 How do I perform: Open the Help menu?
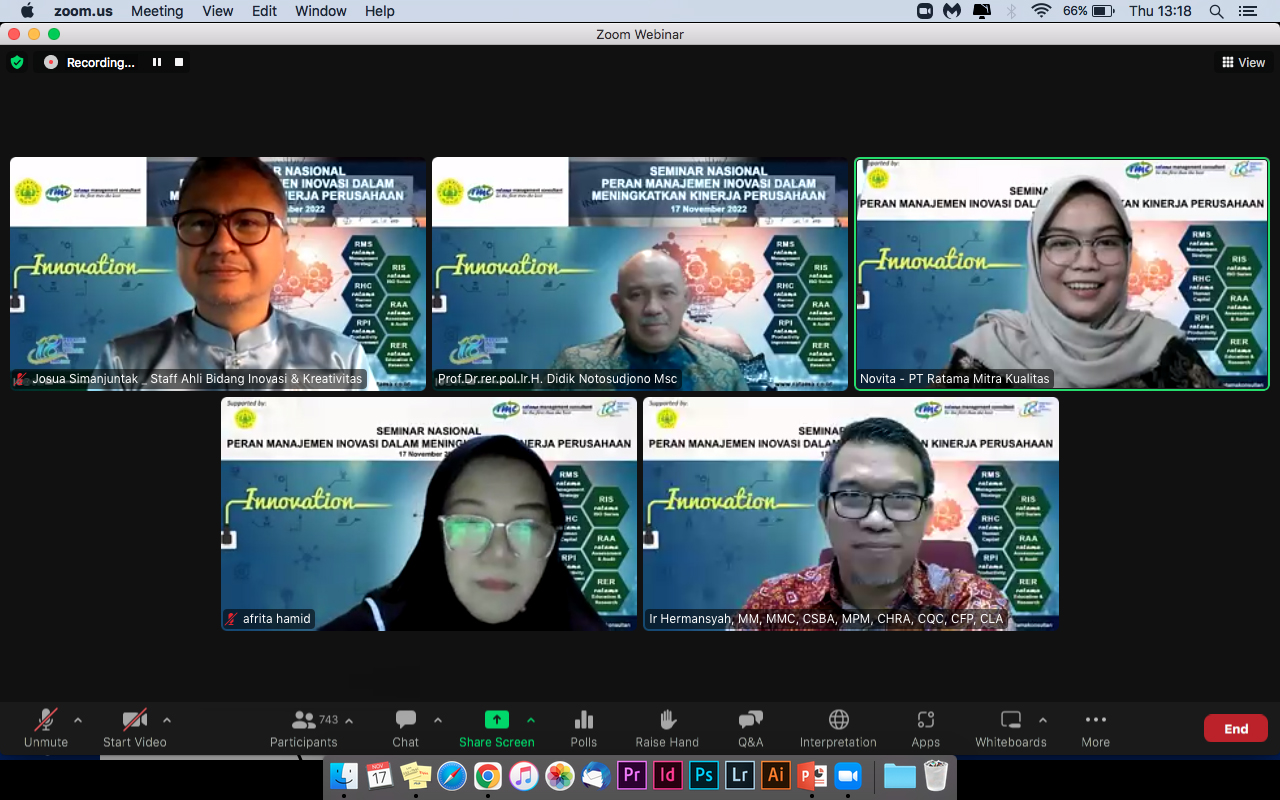click(x=380, y=11)
